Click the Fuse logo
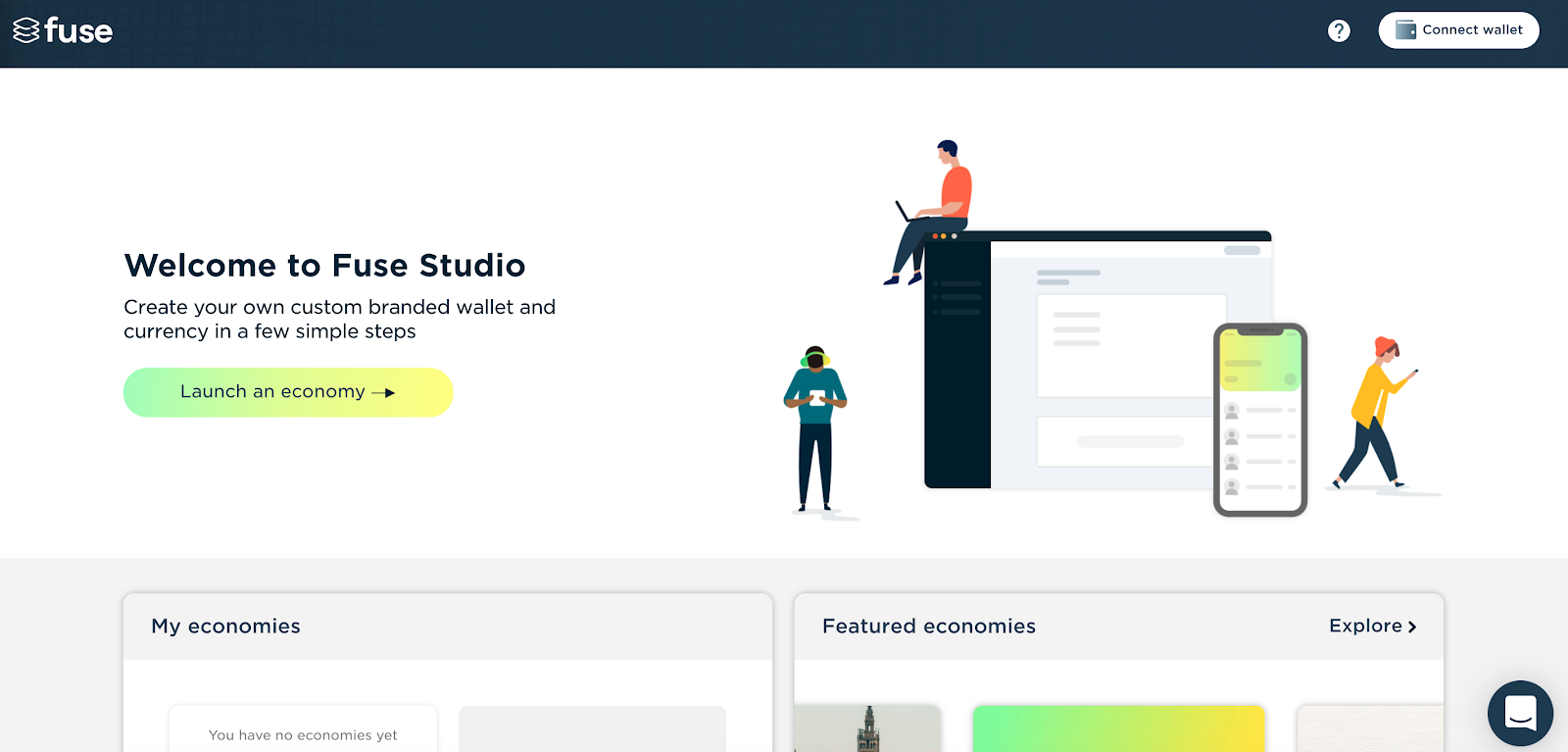1568x752 pixels. (63, 30)
